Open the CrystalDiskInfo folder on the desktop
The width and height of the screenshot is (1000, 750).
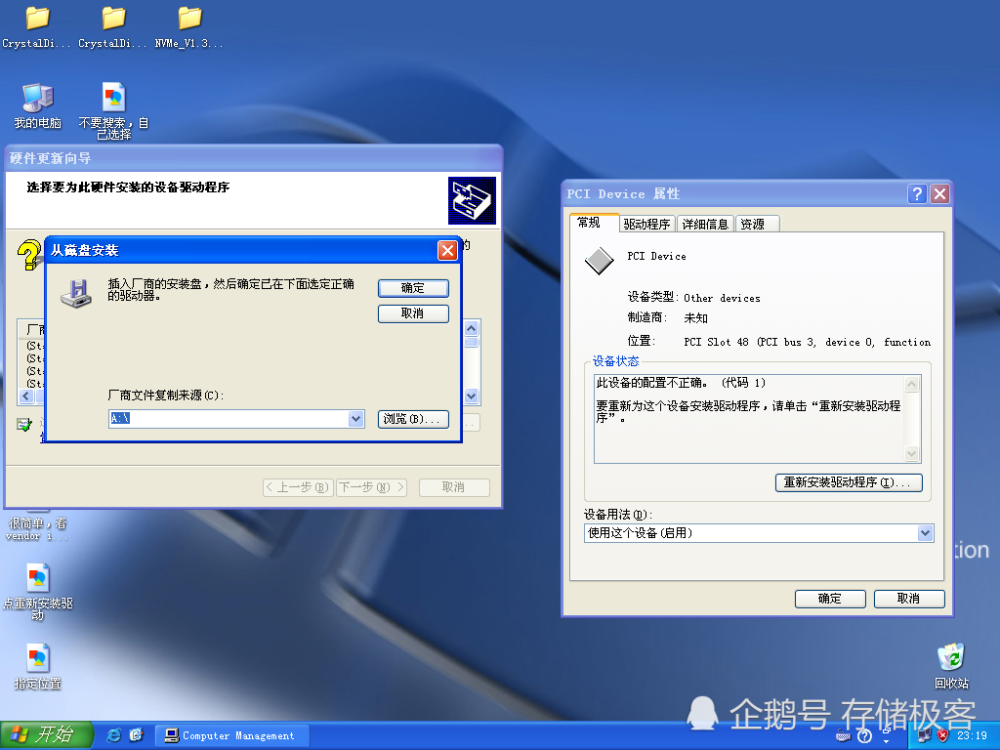click(36, 20)
